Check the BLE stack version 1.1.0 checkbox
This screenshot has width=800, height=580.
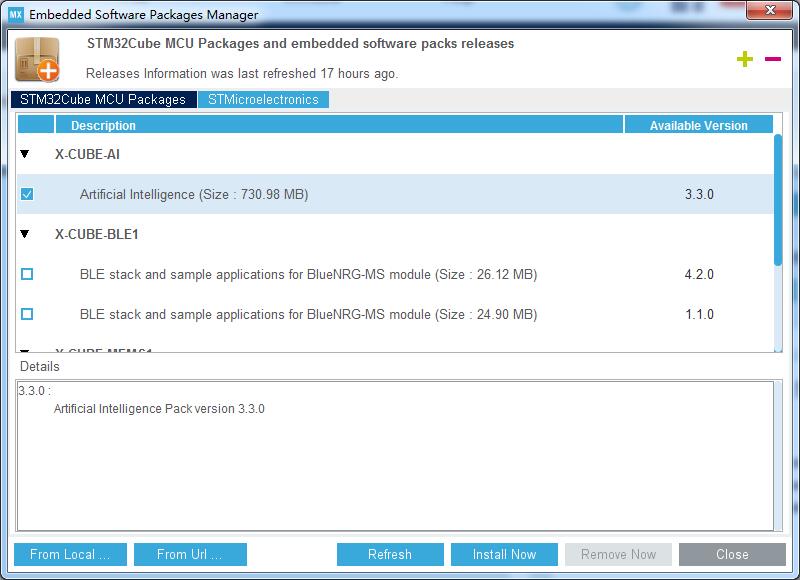[x=27, y=314]
